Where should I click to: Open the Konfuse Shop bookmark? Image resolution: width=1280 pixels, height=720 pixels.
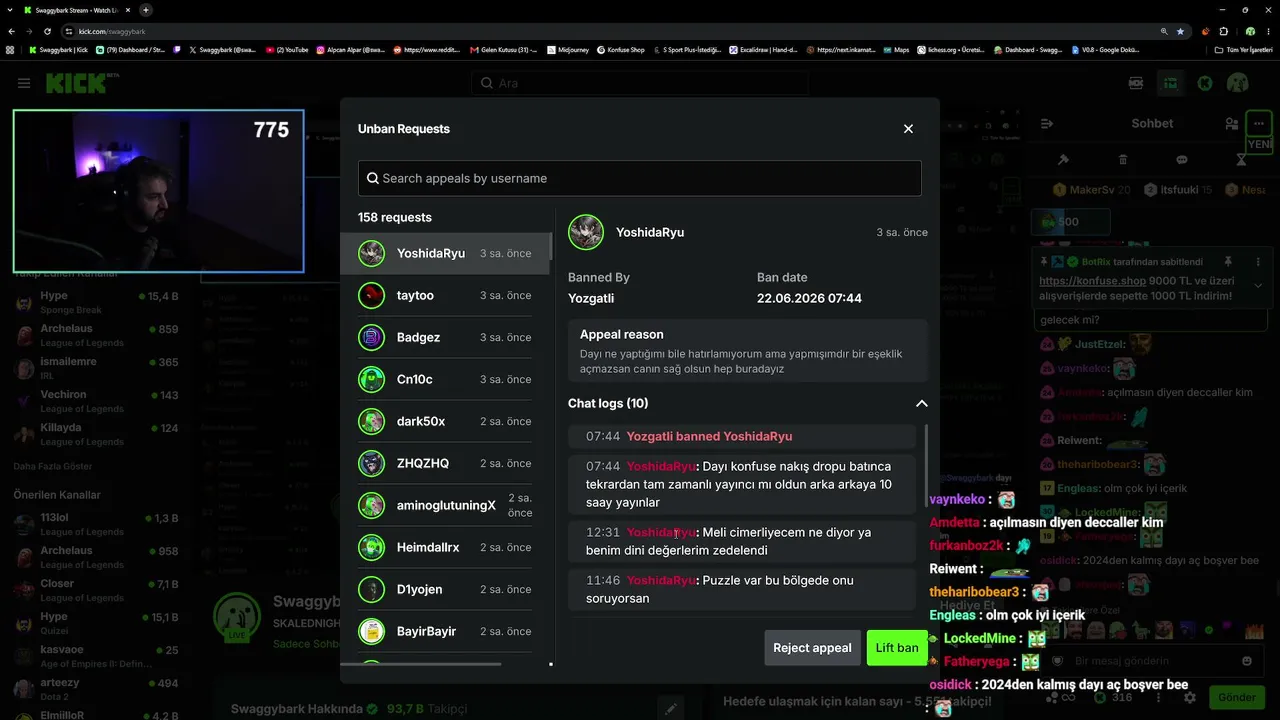click(x=620, y=50)
